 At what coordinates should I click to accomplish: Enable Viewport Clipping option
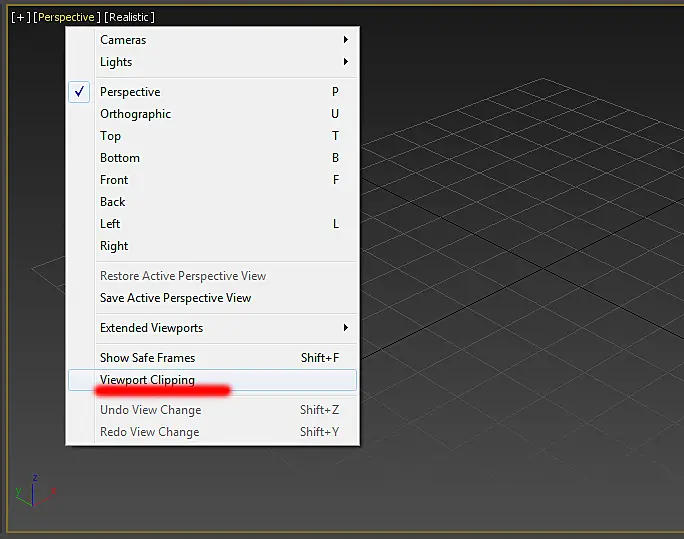click(x=212, y=380)
